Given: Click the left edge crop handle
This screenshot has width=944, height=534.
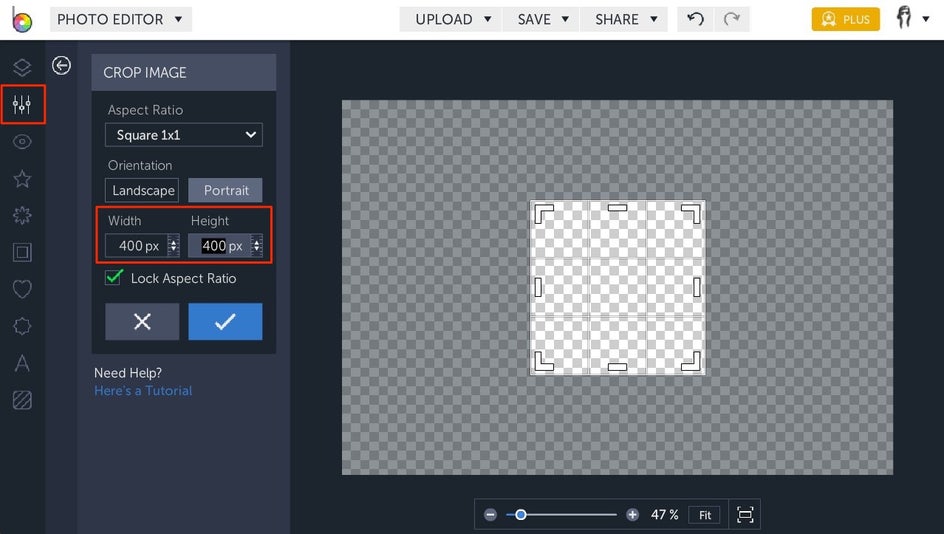Looking at the screenshot, I should click(x=538, y=287).
